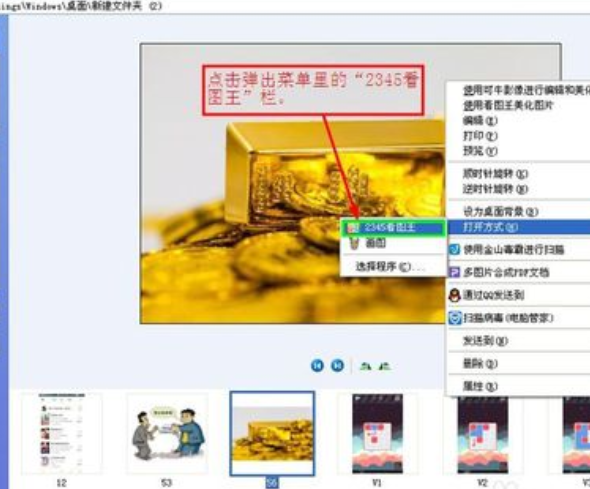This screenshot has height=489, width=590.
Task: Select the game screenshot thumbnail V1
Action: point(377,434)
